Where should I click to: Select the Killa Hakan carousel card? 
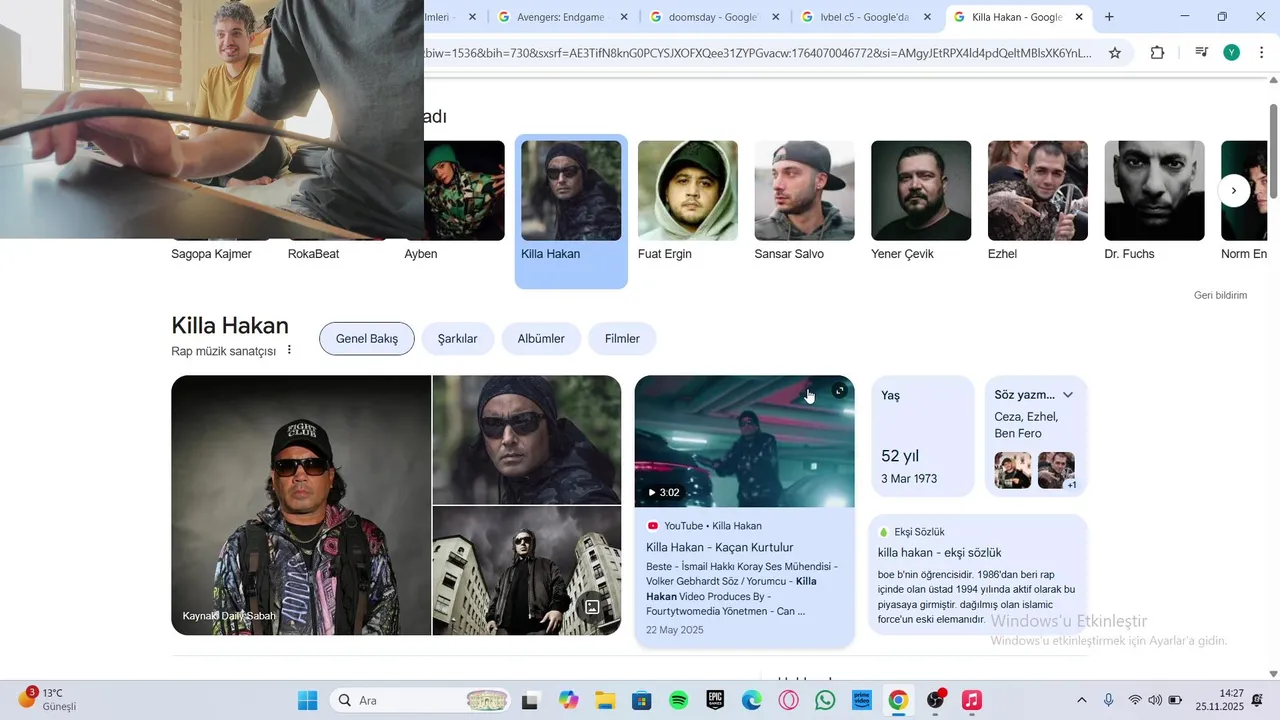click(x=571, y=211)
